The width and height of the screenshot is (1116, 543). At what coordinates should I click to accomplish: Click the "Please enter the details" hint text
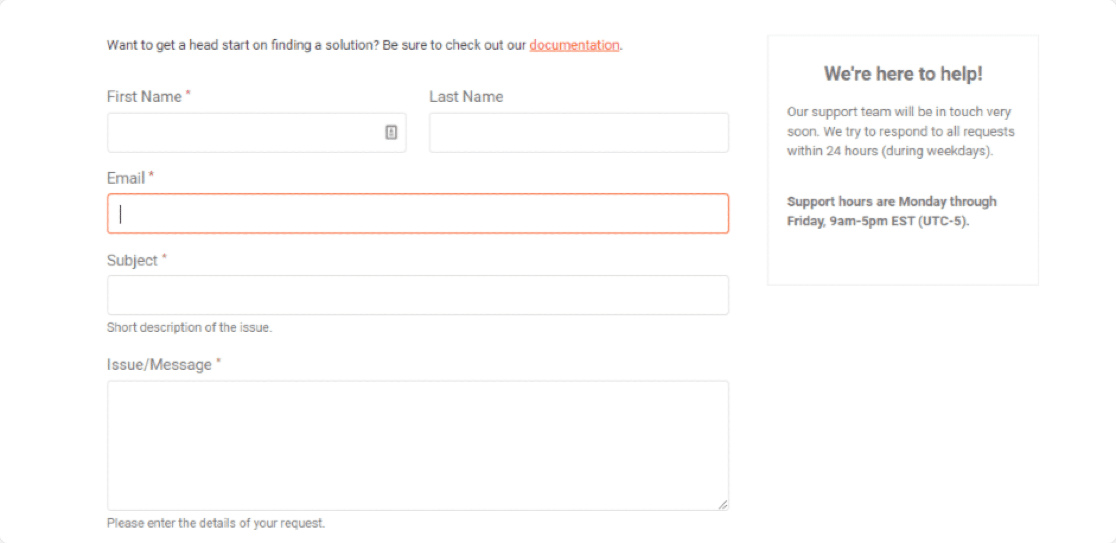point(216,523)
